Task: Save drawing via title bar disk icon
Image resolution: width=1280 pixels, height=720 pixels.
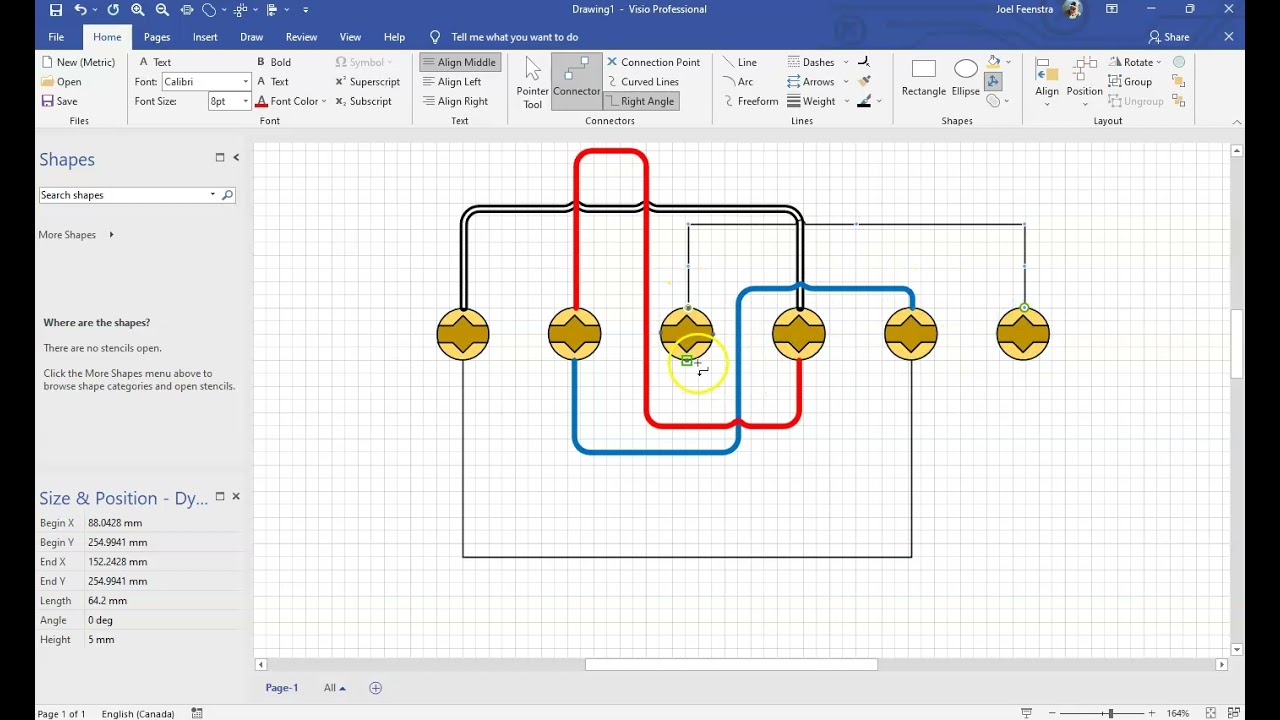Action: pyautogui.click(x=56, y=10)
